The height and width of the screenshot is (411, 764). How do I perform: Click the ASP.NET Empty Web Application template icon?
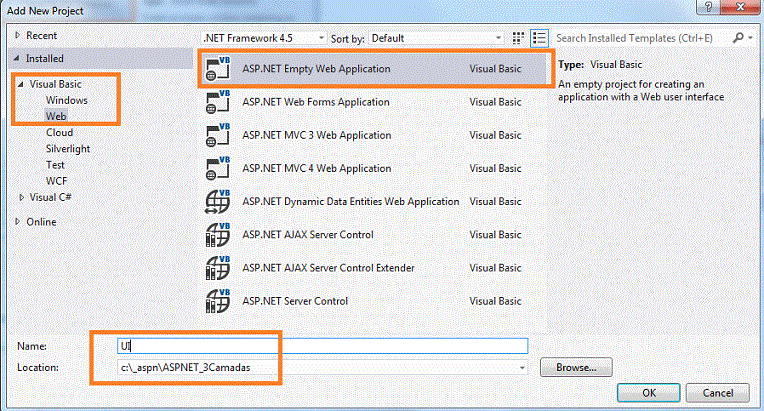(218, 69)
